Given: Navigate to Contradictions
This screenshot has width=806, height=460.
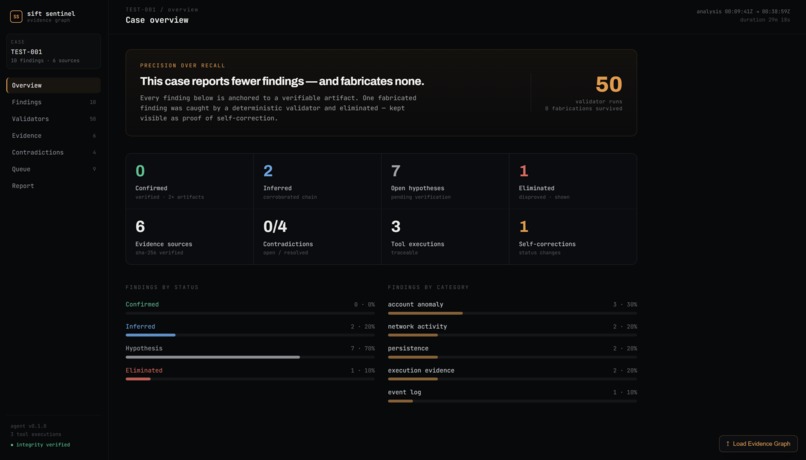Looking at the screenshot, I should [x=53, y=152].
